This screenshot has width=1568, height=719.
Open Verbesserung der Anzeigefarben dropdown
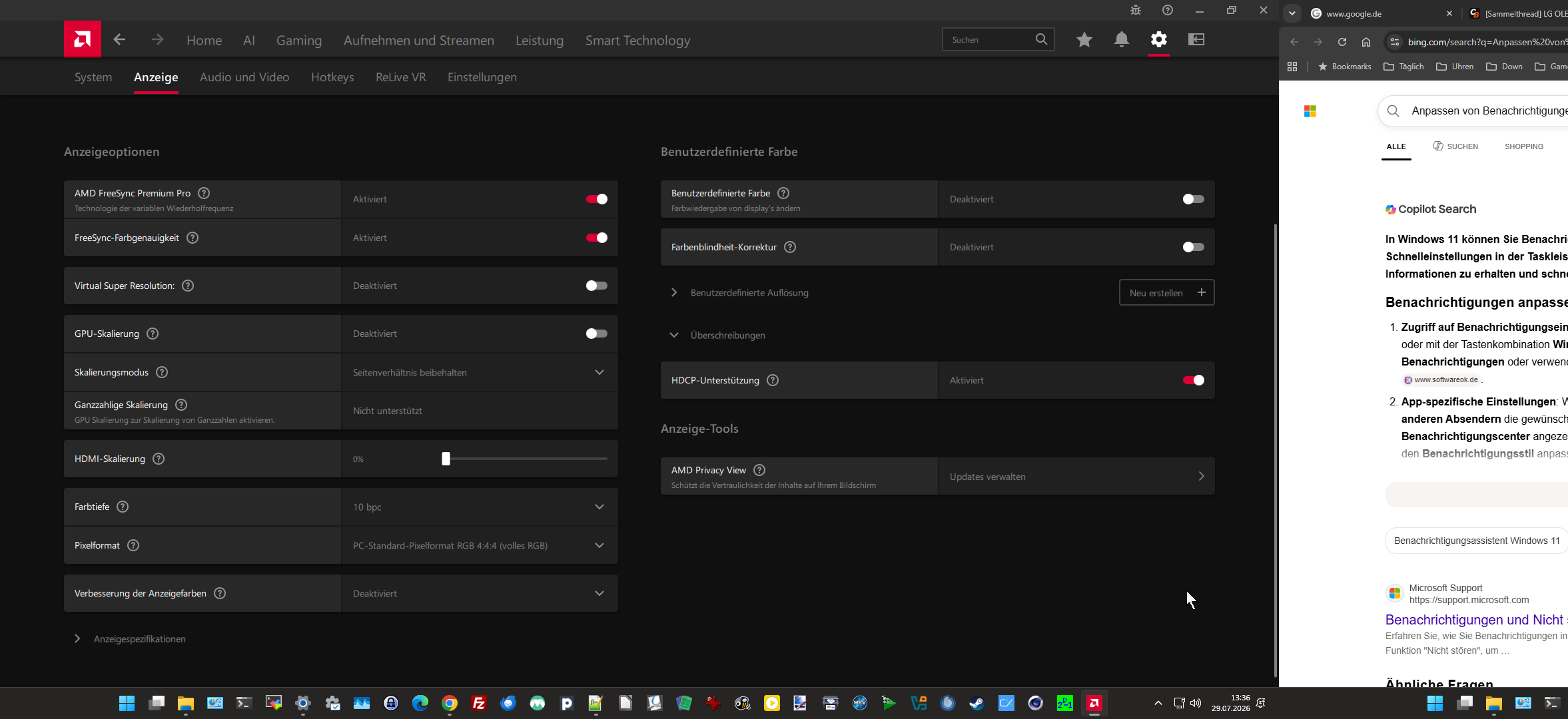[480, 593]
